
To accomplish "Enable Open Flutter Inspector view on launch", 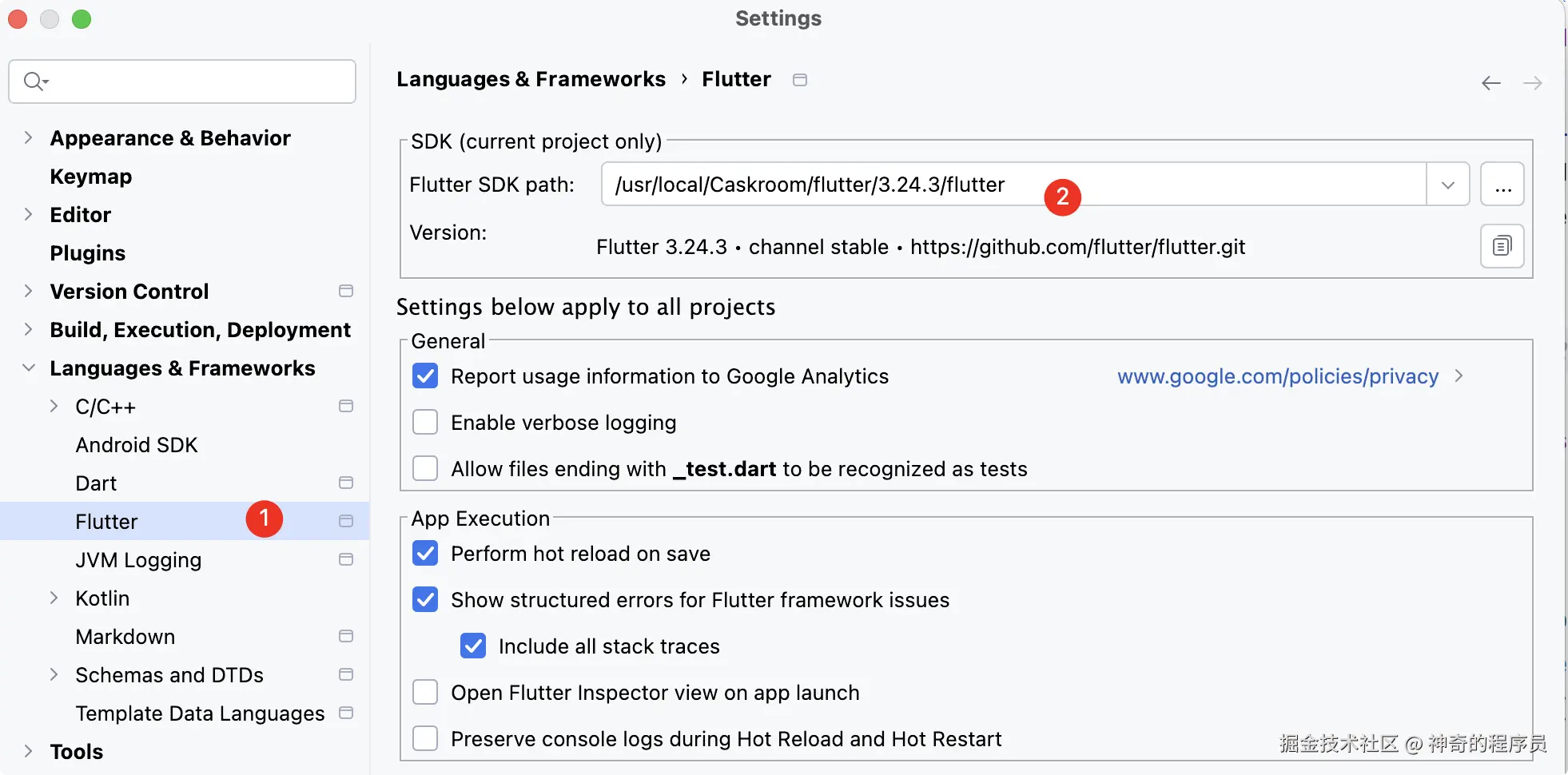I will (425, 693).
